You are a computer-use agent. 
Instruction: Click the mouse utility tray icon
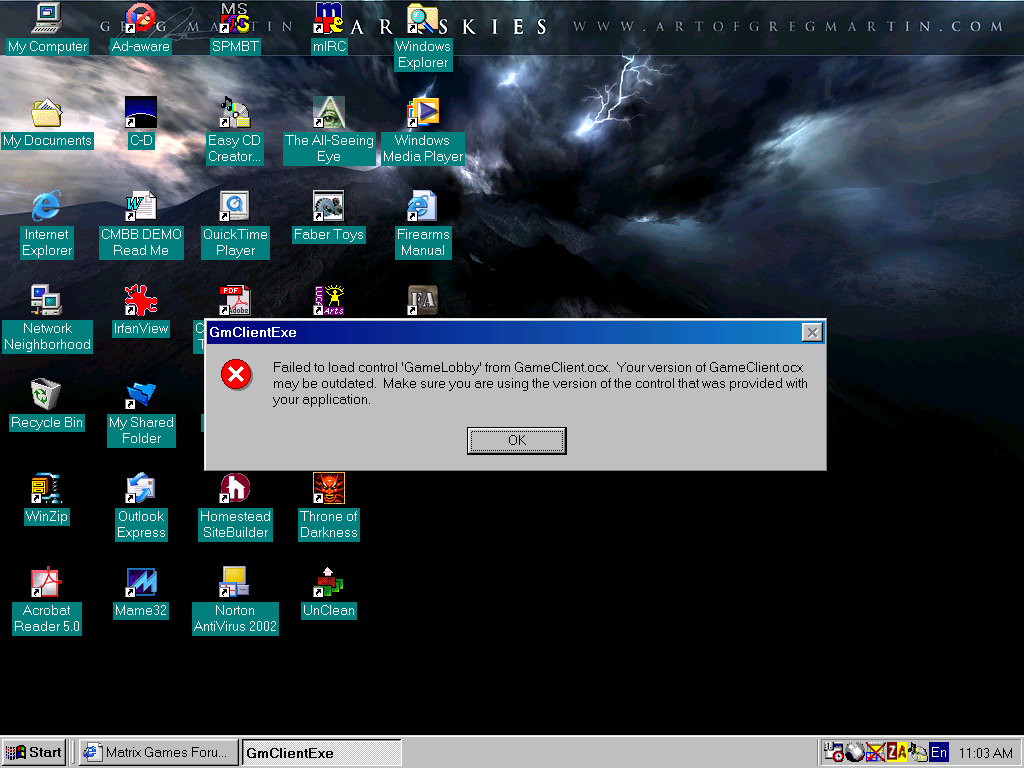coord(854,752)
